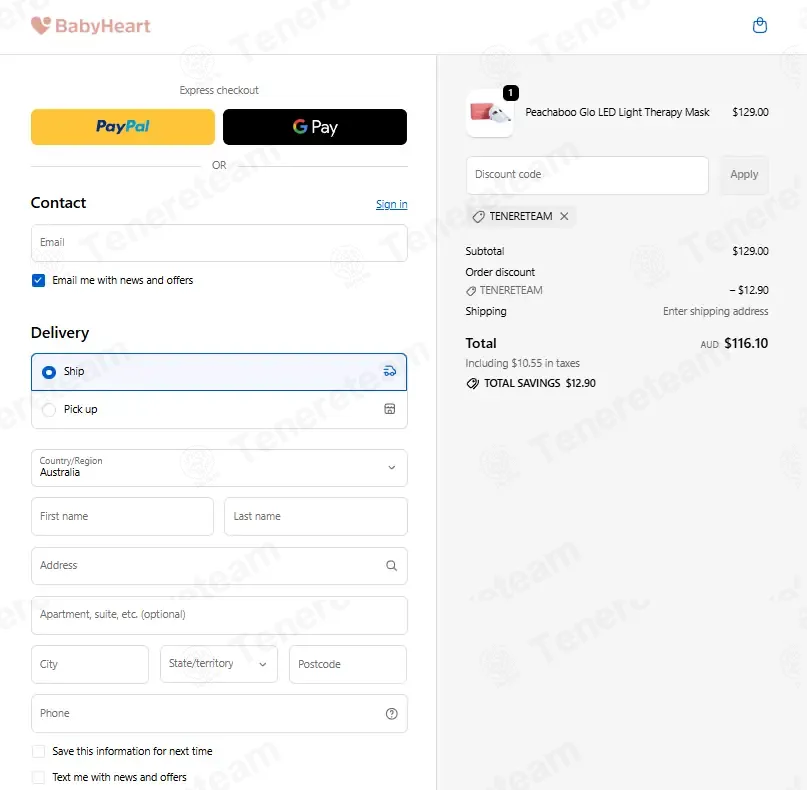Focus the Email input field

tap(219, 243)
